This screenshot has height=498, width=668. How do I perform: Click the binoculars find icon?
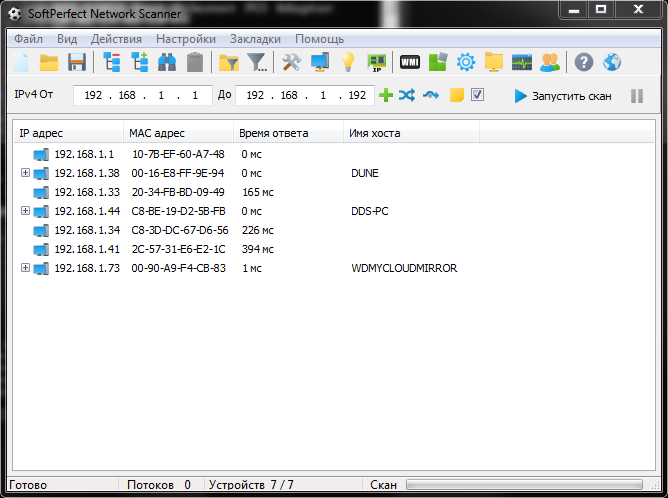click(x=167, y=63)
